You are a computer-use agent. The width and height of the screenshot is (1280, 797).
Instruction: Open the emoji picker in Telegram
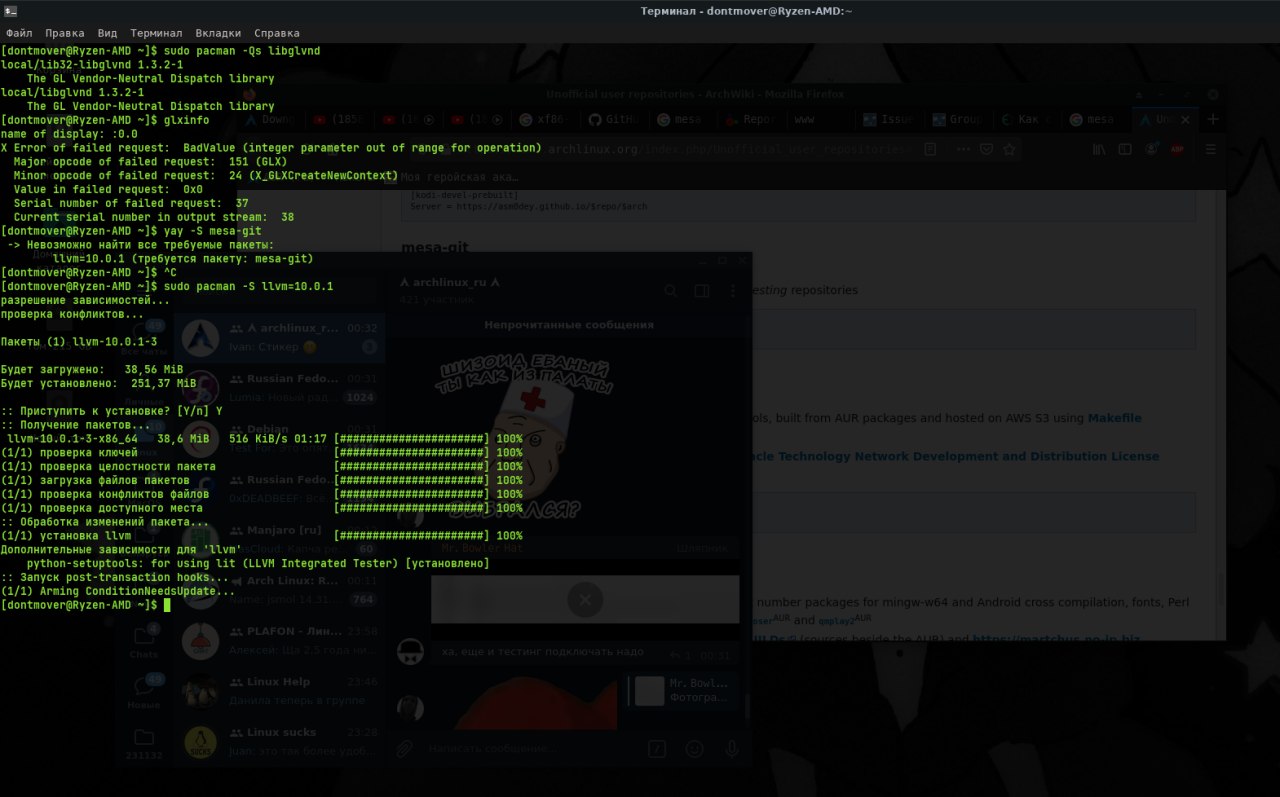pos(694,748)
